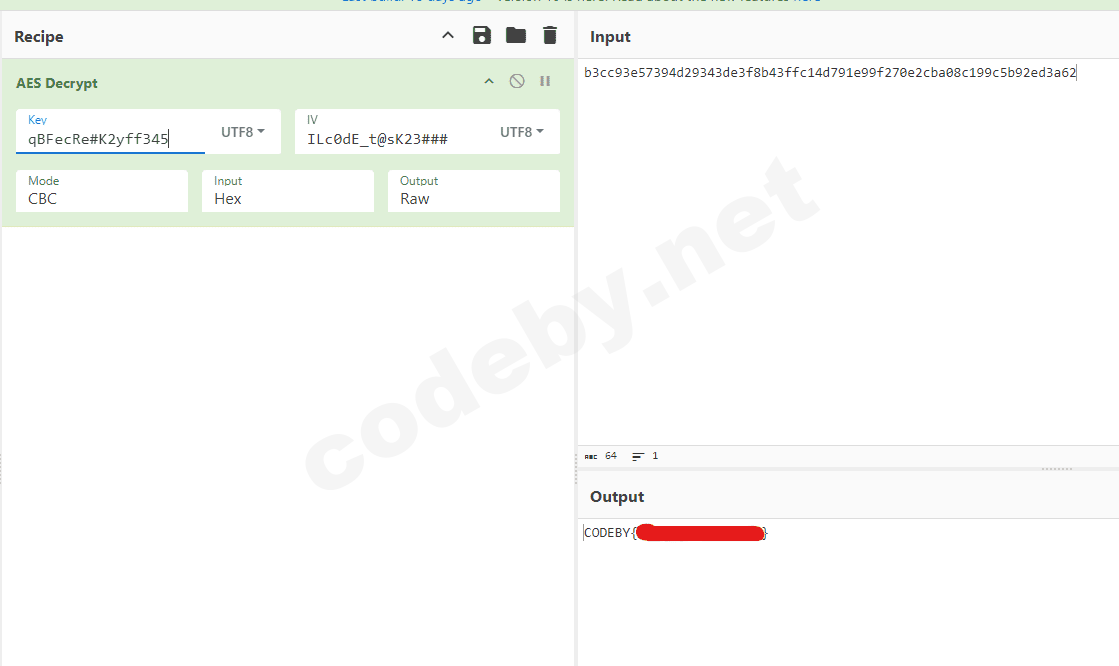The image size is (1119, 666).
Task: Click line count 1 in status bar
Action: tap(655, 456)
